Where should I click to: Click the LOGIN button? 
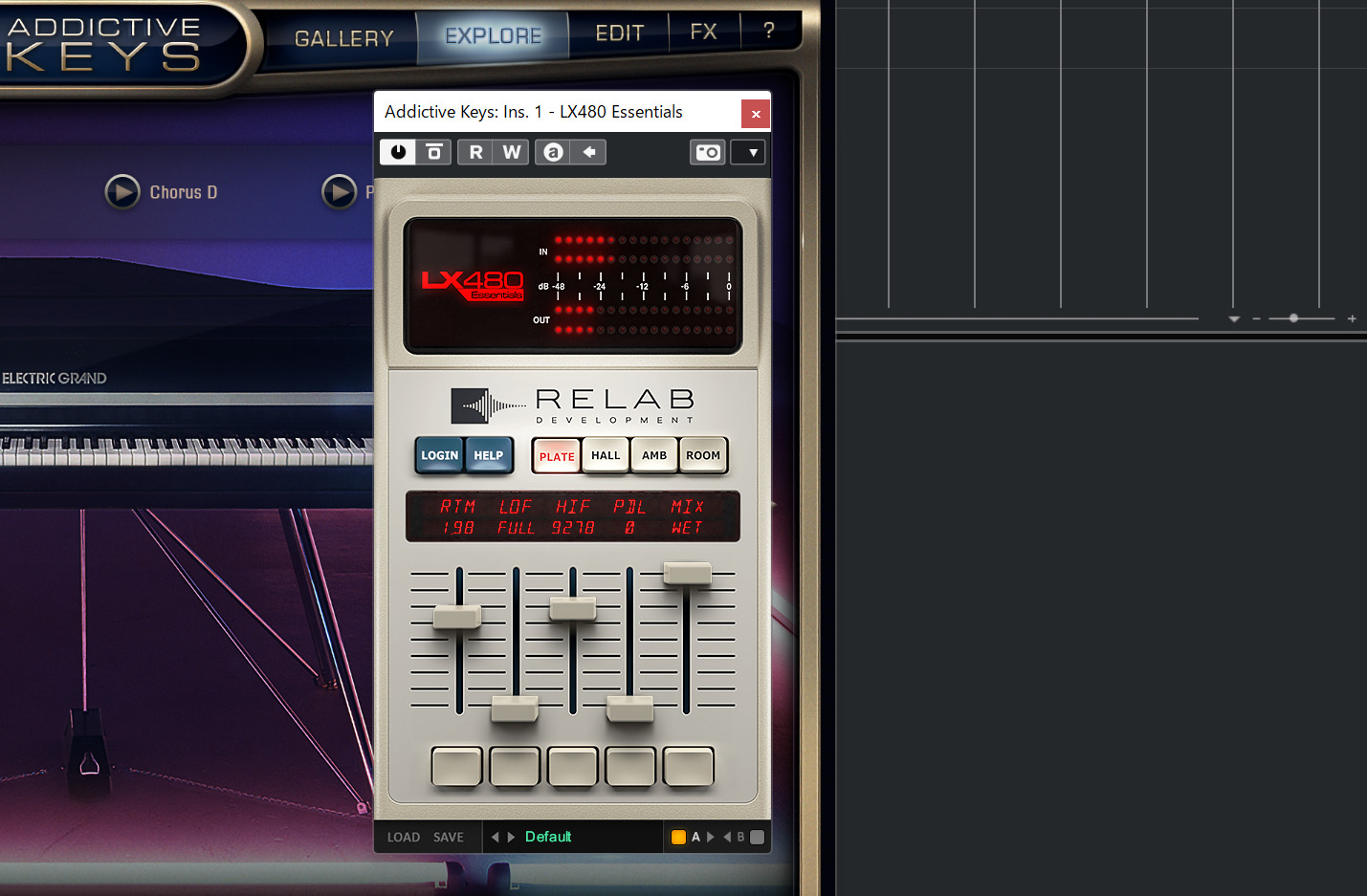pos(440,455)
